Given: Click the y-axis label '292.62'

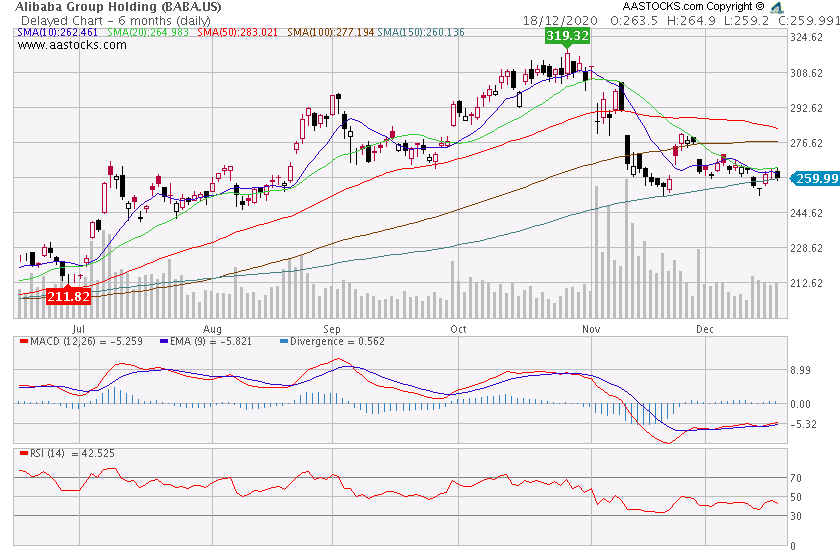Looking at the screenshot, I should [806, 108].
